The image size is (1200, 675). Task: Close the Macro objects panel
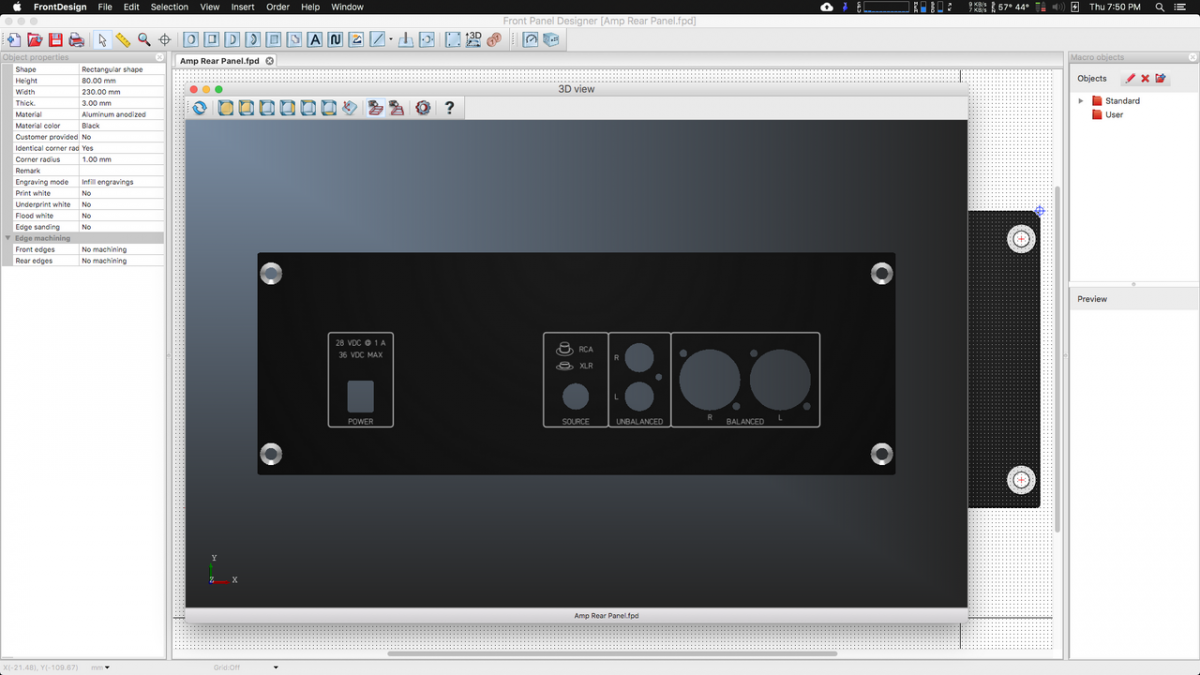click(1193, 57)
